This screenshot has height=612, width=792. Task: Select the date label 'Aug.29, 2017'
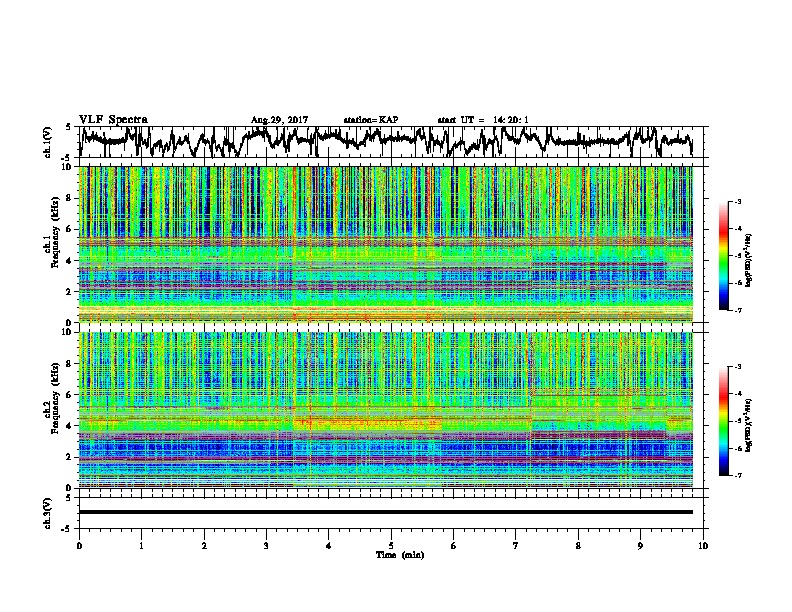coord(279,120)
